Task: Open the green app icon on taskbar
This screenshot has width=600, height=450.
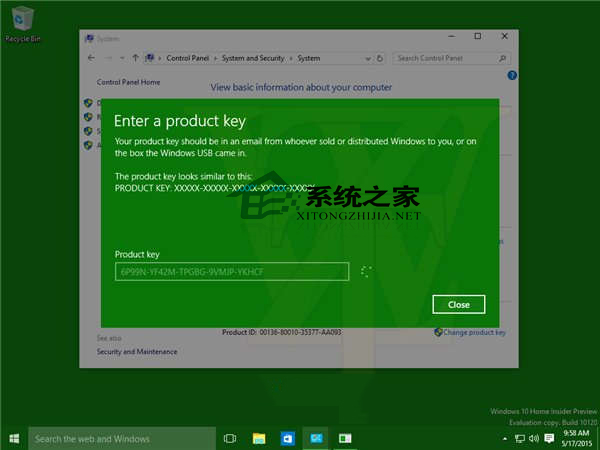Action: [x=345, y=439]
